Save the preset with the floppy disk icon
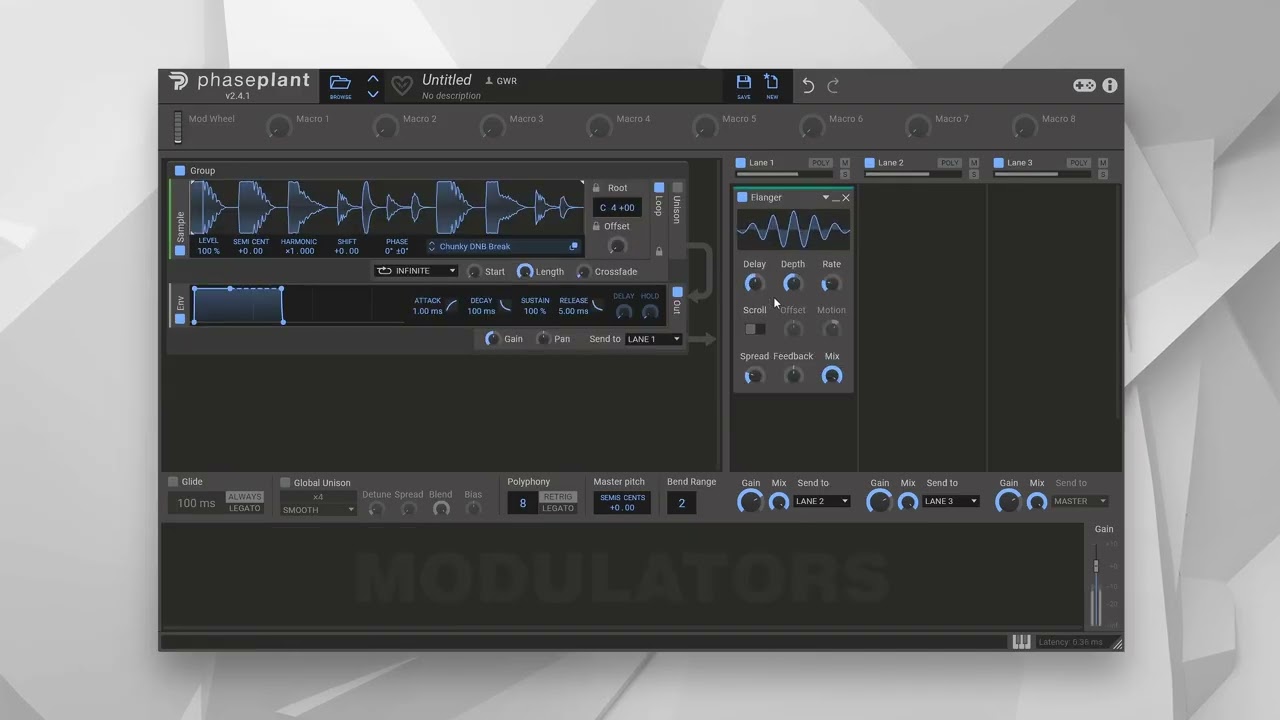Viewport: 1280px width, 720px height. [744, 82]
